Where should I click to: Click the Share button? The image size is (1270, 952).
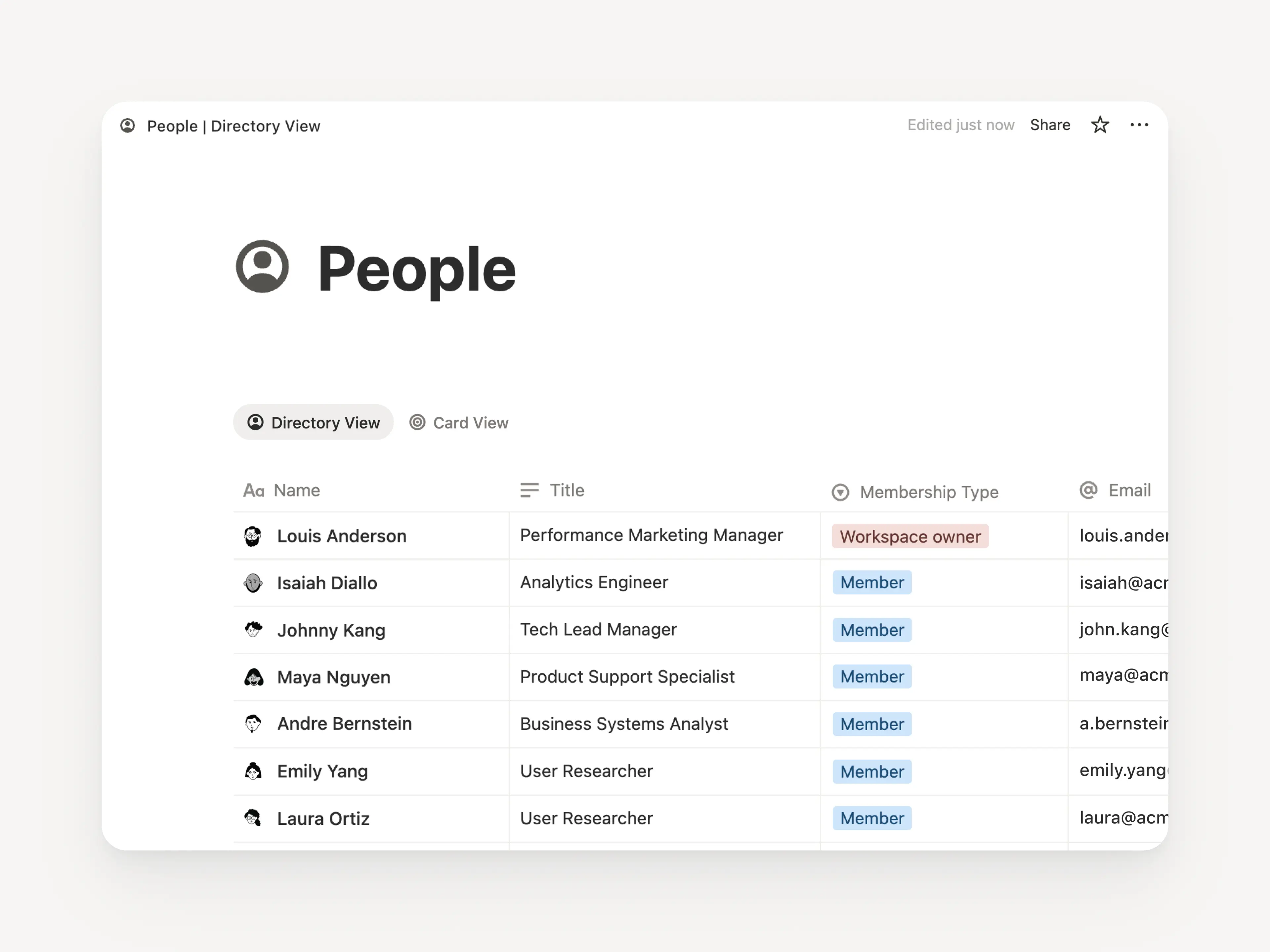(1050, 125)
